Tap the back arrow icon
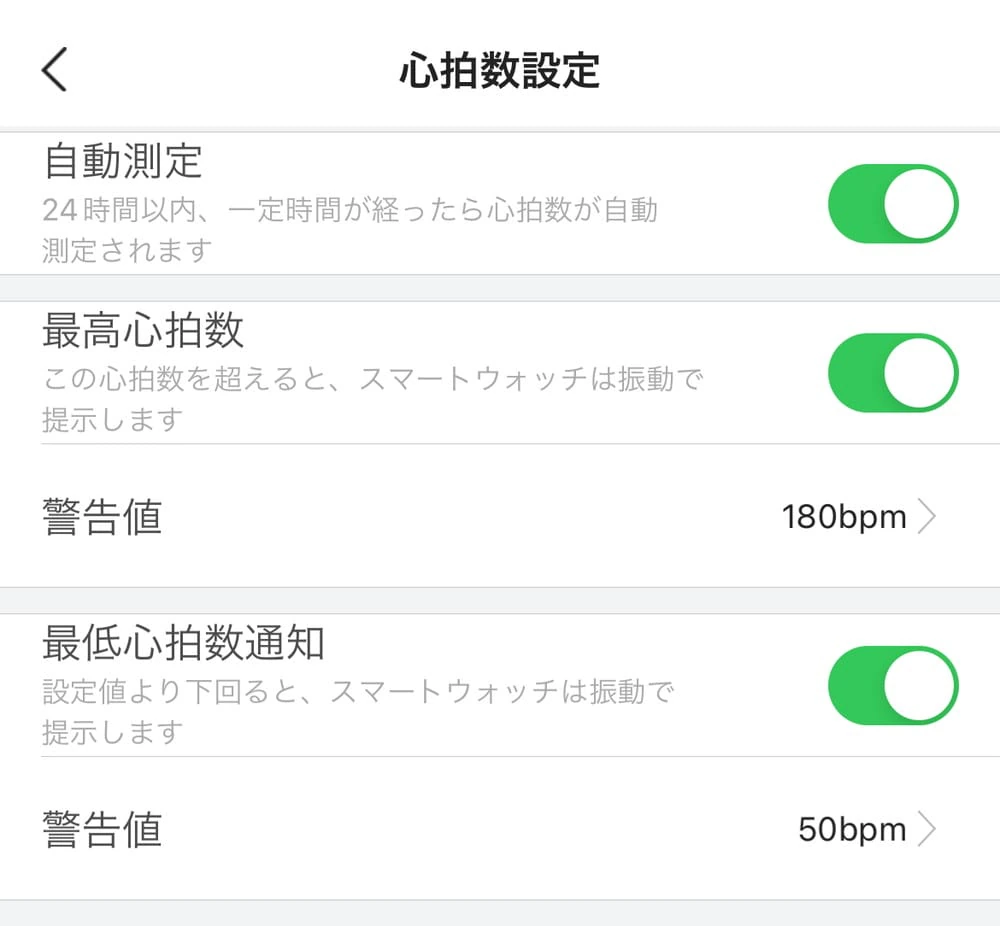This screenshot has width=1000, height=926. coord(55,70)
